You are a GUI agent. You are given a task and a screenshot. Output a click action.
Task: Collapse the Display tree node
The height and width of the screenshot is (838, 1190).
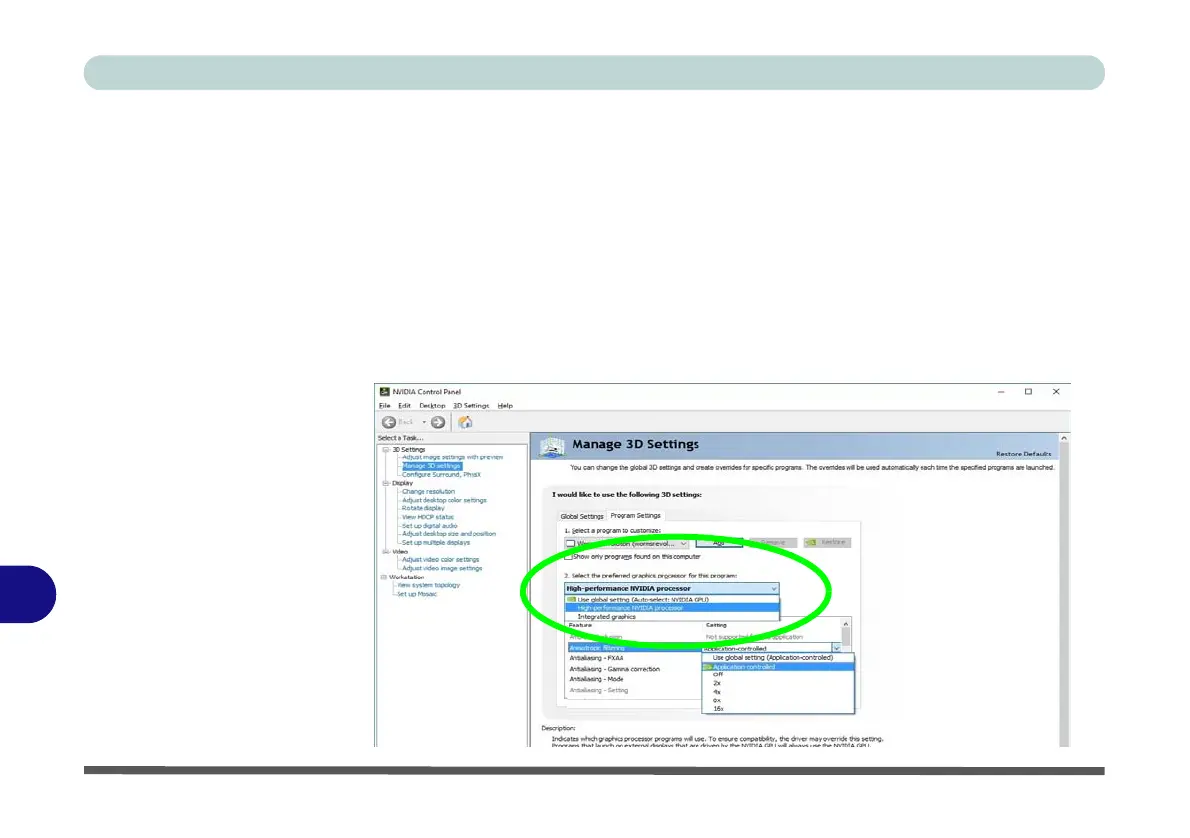coord(386,483)
